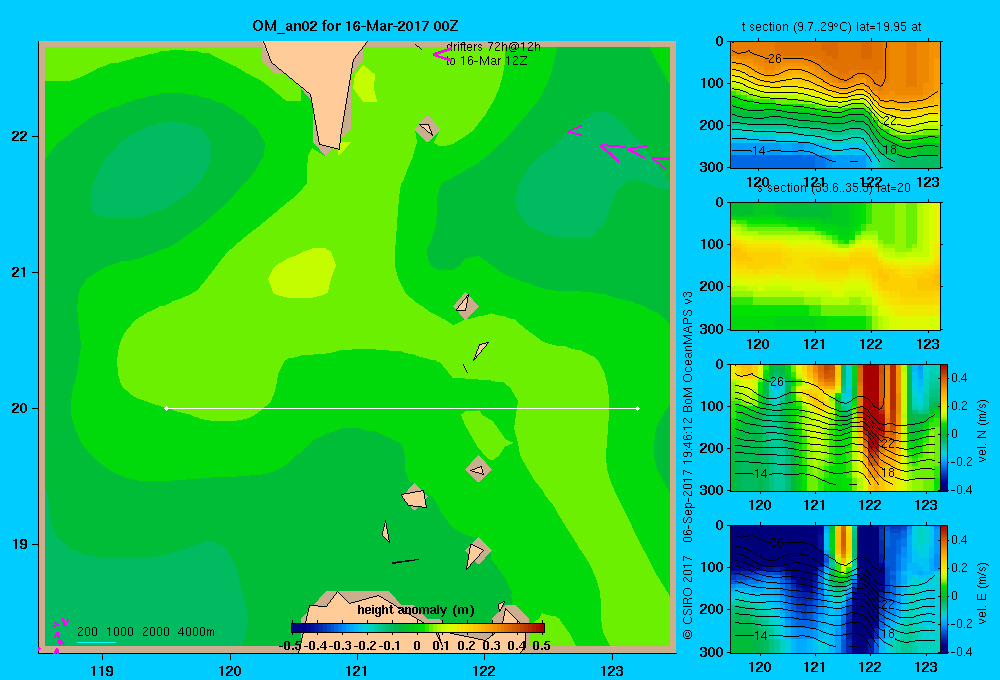Click the '14' isotherm label in temperature section
This screenshot has width=1000, height=680.
pos(759,151)
